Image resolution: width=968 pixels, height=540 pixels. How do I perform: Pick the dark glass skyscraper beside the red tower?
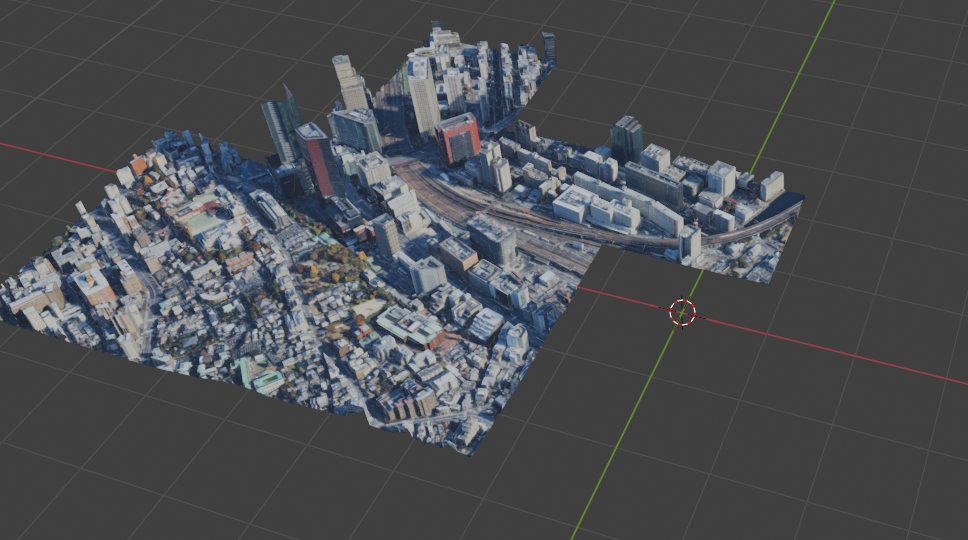click(x=281, y=125)
